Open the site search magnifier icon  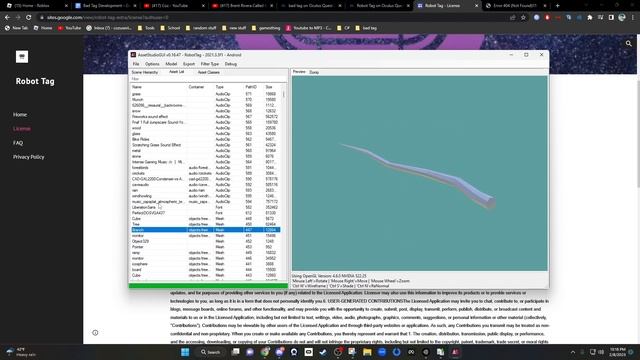[x=629, y=43]
